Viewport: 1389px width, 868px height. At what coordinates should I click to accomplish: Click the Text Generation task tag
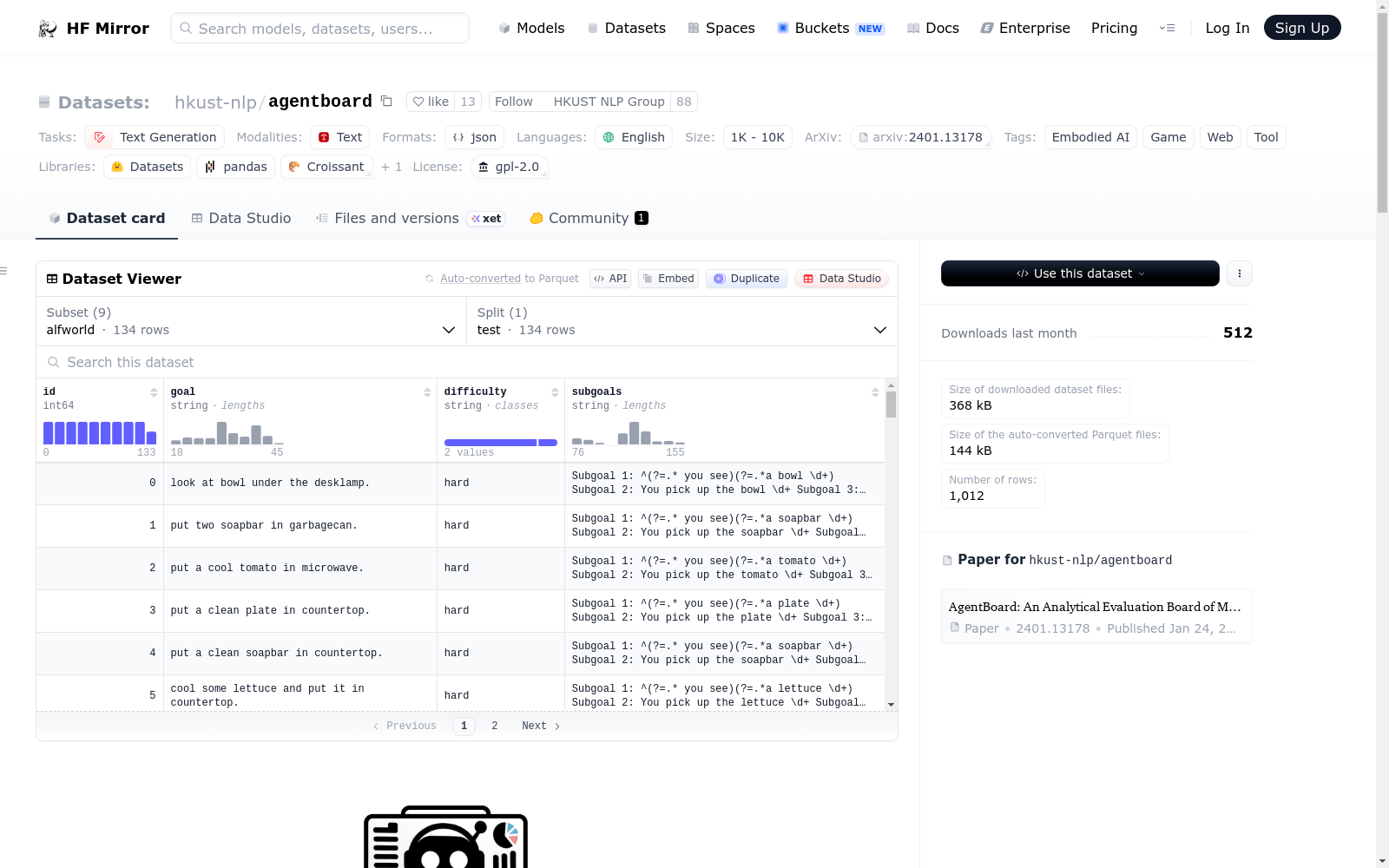[x=155, y=137]
